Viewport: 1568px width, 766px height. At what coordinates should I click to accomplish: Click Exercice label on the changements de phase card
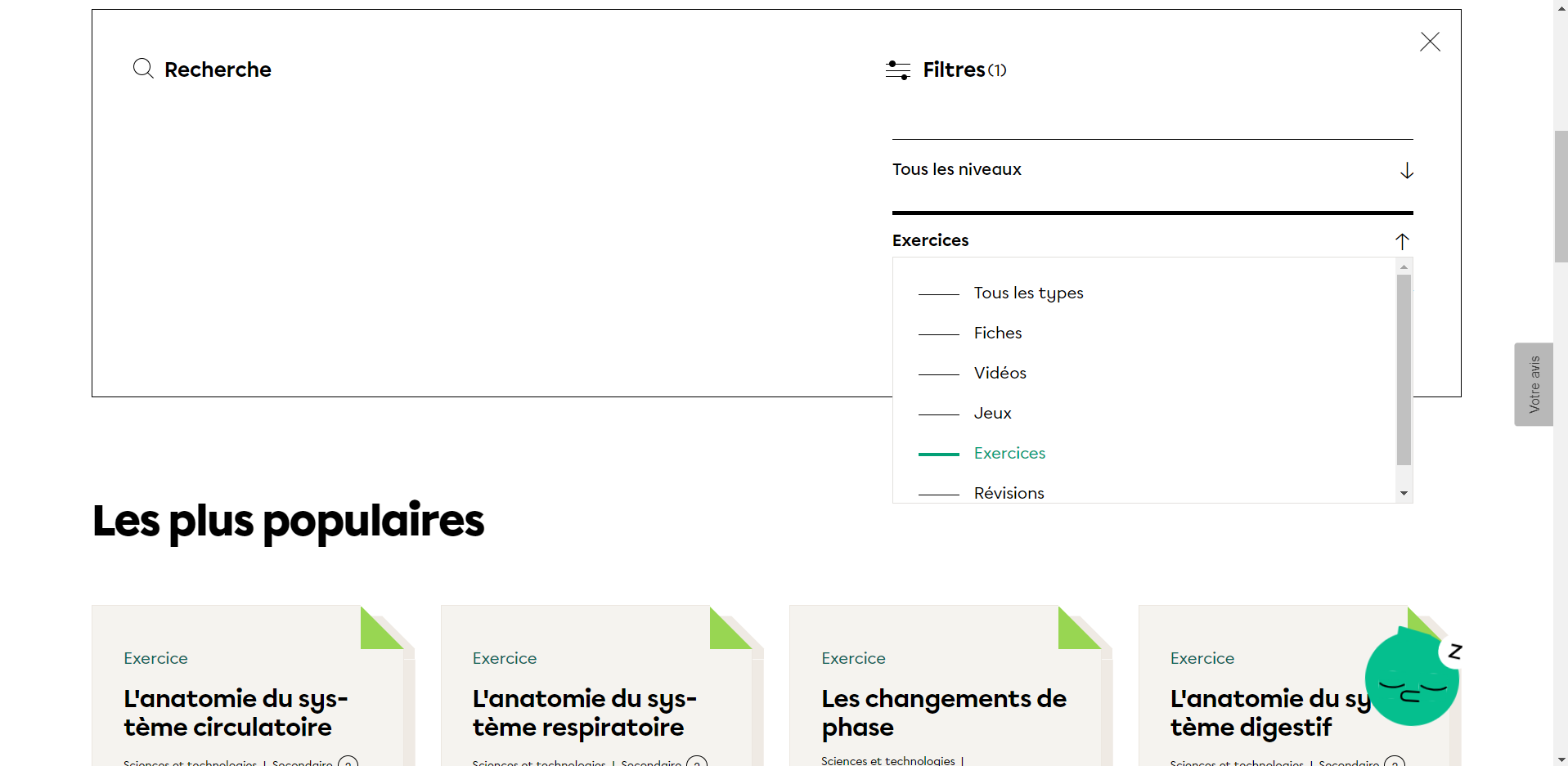click(x=853, y=658)
